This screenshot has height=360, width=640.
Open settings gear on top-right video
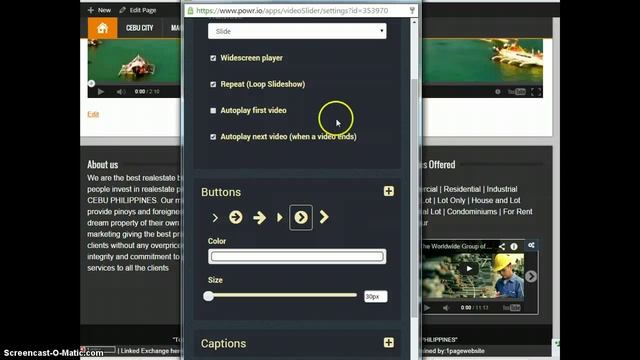498,92
